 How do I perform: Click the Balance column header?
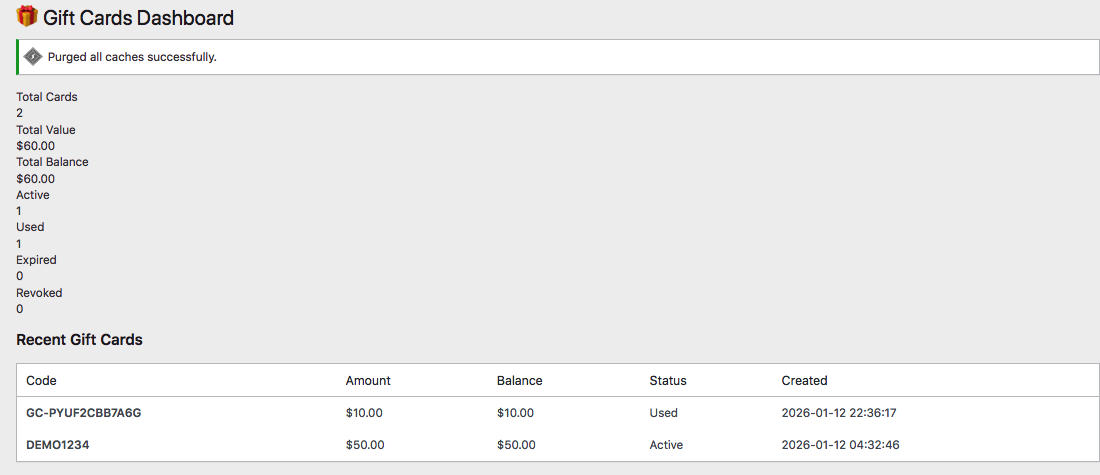click(x=519, y=381)
